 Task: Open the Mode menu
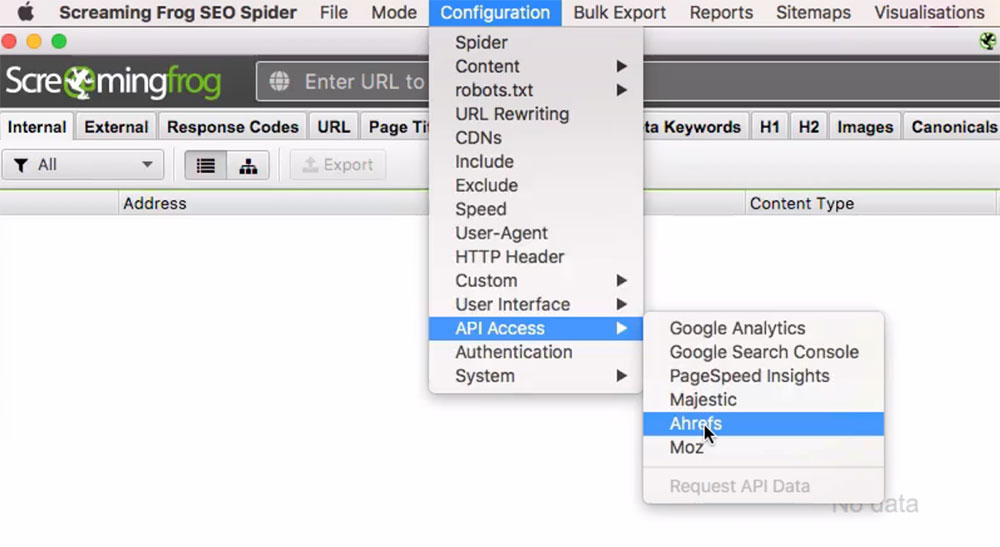coord(393,12)
